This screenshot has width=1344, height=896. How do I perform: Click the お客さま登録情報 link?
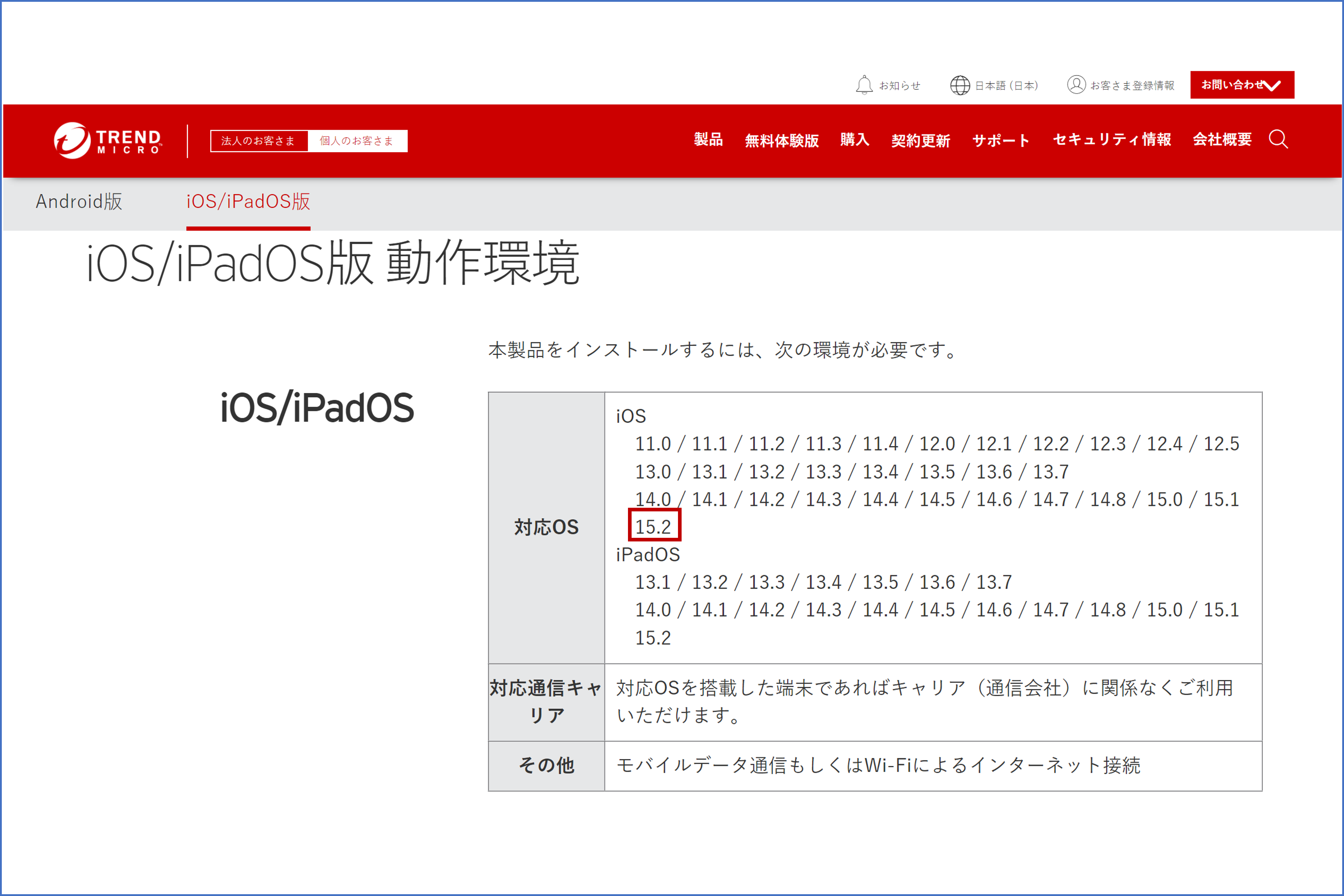pos(1132,86)
